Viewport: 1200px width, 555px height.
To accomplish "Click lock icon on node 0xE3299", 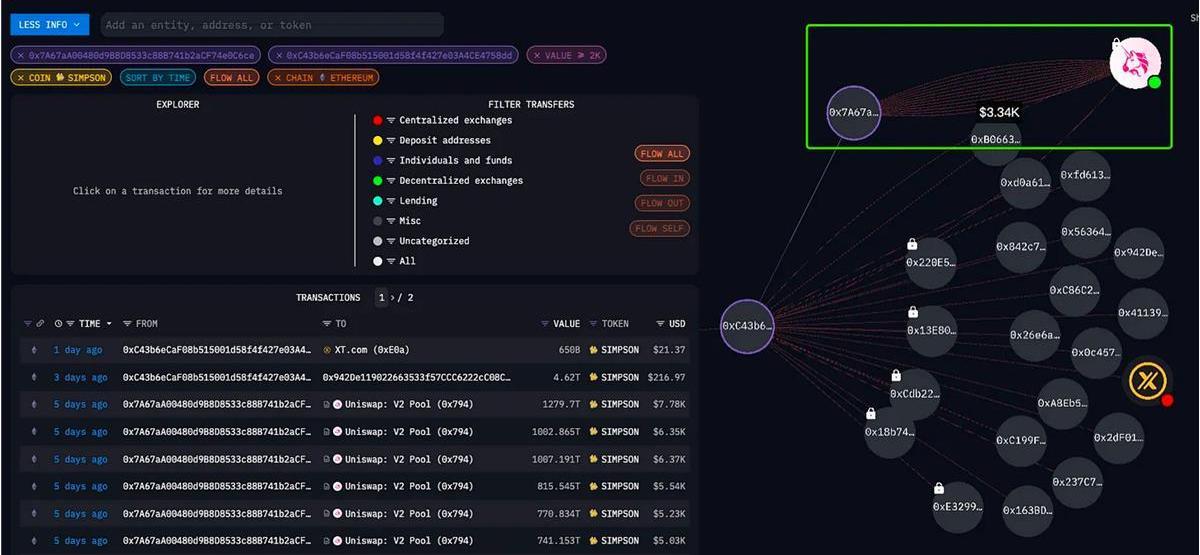I will [938, 488].
